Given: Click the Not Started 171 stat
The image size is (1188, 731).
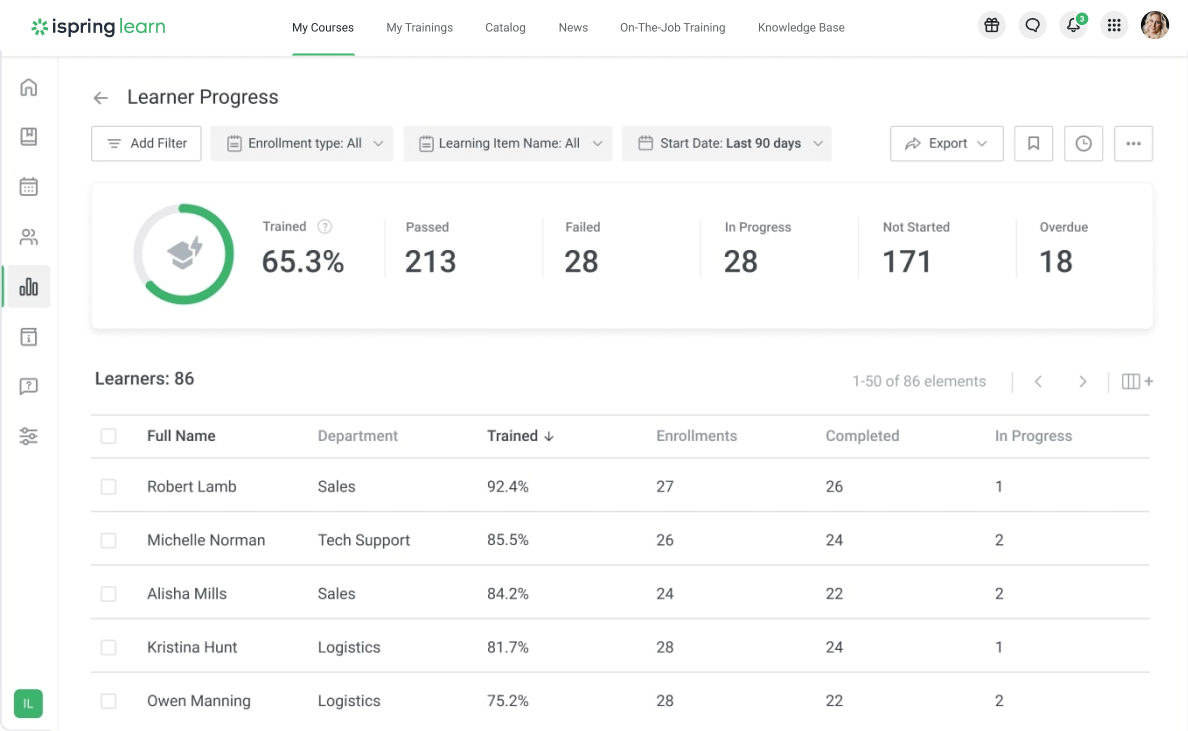Looking at the screenshot, I should point(915,250).
